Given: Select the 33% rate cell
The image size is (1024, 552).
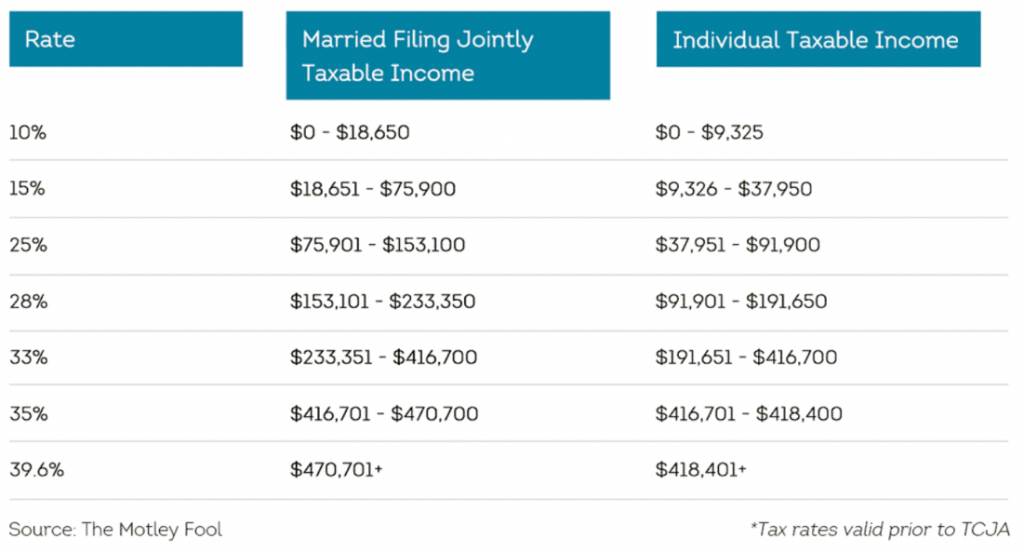Looking at the screenshot, I should tap(27, 357).
